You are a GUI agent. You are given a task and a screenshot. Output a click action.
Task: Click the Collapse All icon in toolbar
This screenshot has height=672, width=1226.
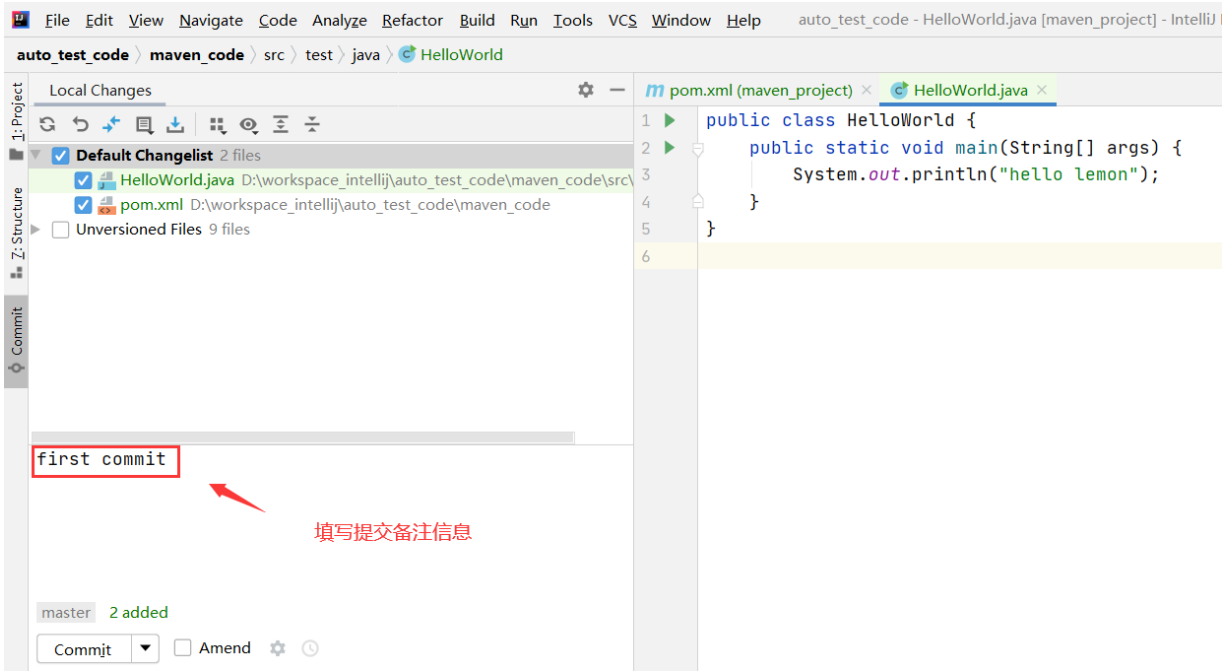tap(312, 124)
